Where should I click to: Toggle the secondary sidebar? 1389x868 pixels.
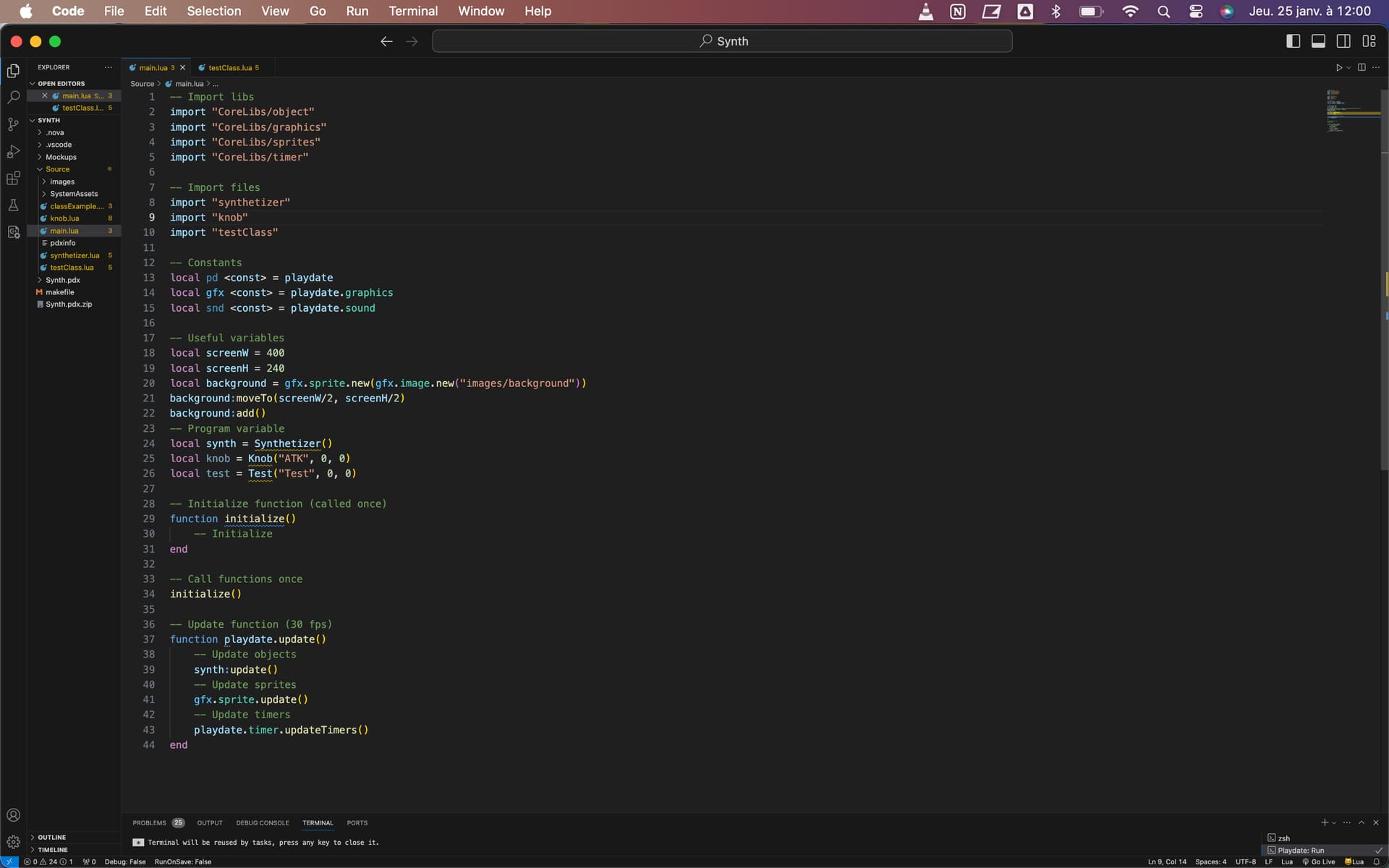click(x=1343, y=41)
